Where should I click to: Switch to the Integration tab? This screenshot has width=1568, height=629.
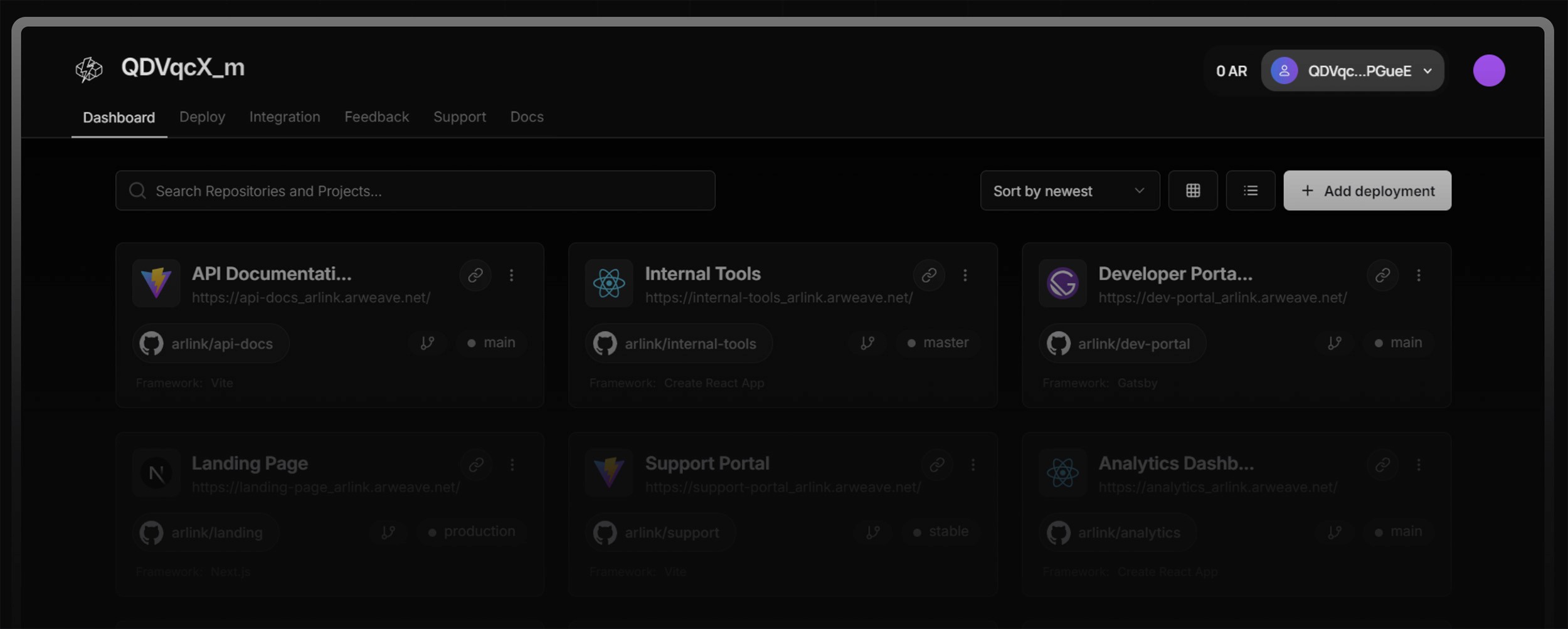pos(285,117)
